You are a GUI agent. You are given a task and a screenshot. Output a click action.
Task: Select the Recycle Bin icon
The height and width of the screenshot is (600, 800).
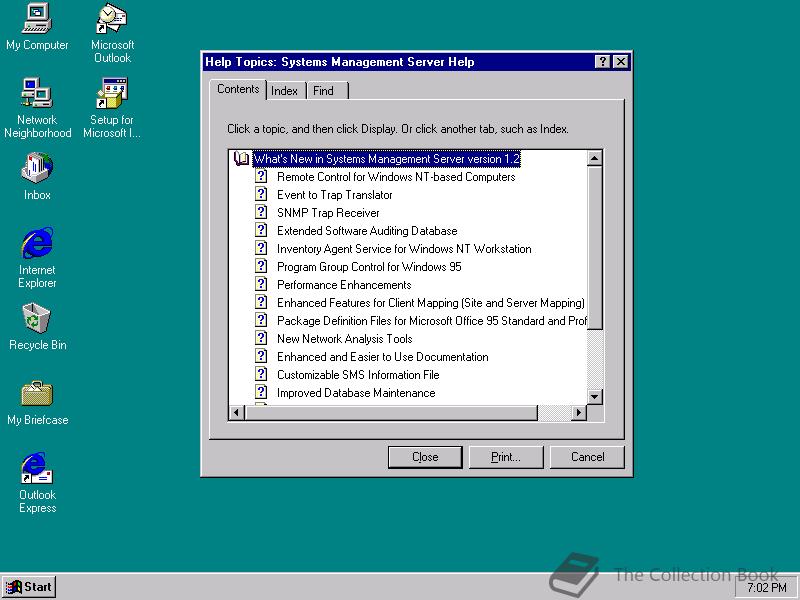coord(37,327)
